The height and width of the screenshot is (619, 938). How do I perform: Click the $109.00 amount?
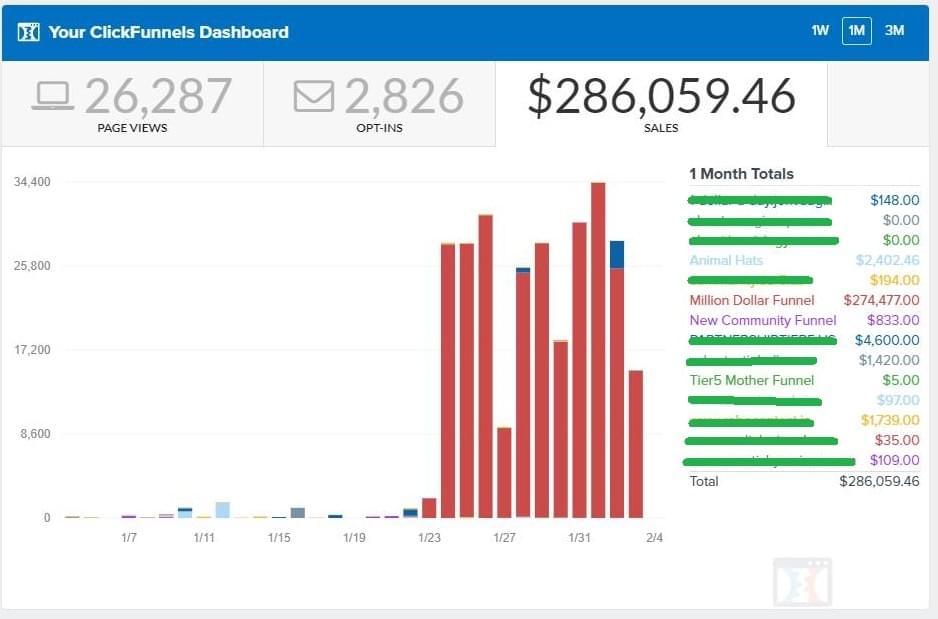click(894, 460)
